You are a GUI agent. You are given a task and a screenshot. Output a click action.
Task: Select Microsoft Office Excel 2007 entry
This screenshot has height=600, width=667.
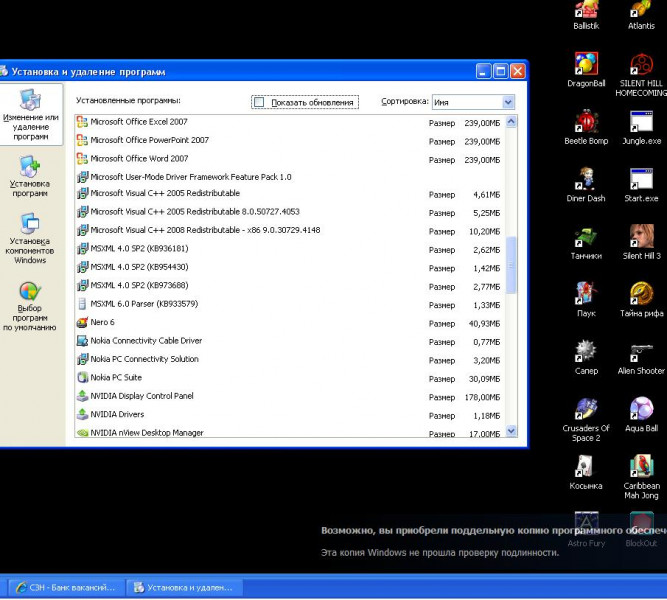289,123
